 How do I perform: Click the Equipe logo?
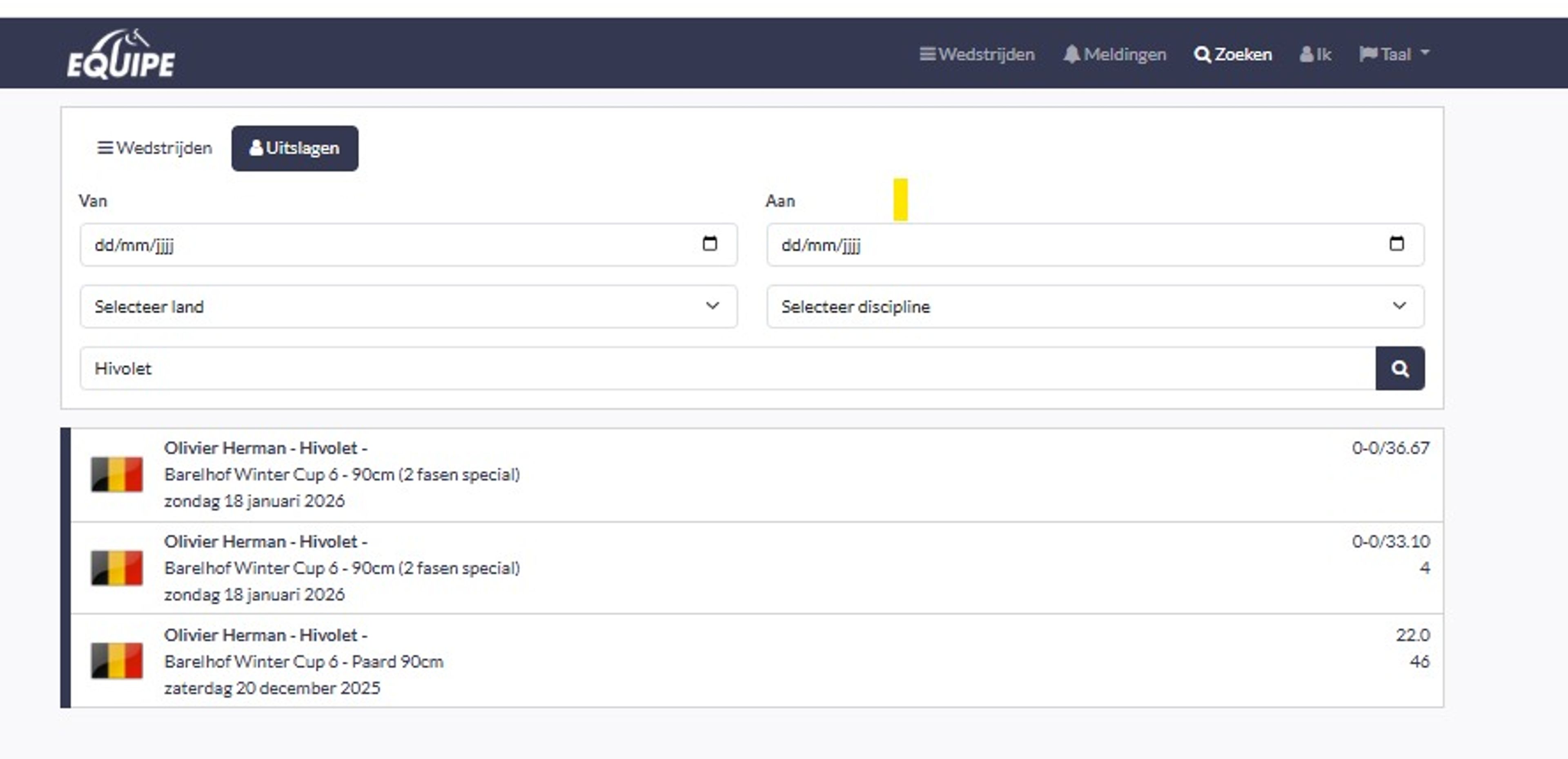pyautogui.click(x=120, y=55)
